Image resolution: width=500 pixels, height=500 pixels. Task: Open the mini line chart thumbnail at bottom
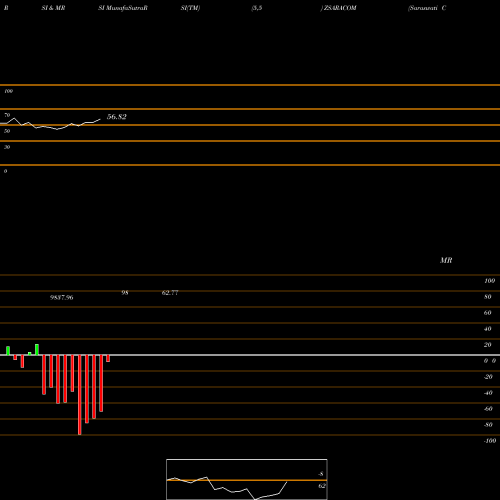tap(247, 479)
